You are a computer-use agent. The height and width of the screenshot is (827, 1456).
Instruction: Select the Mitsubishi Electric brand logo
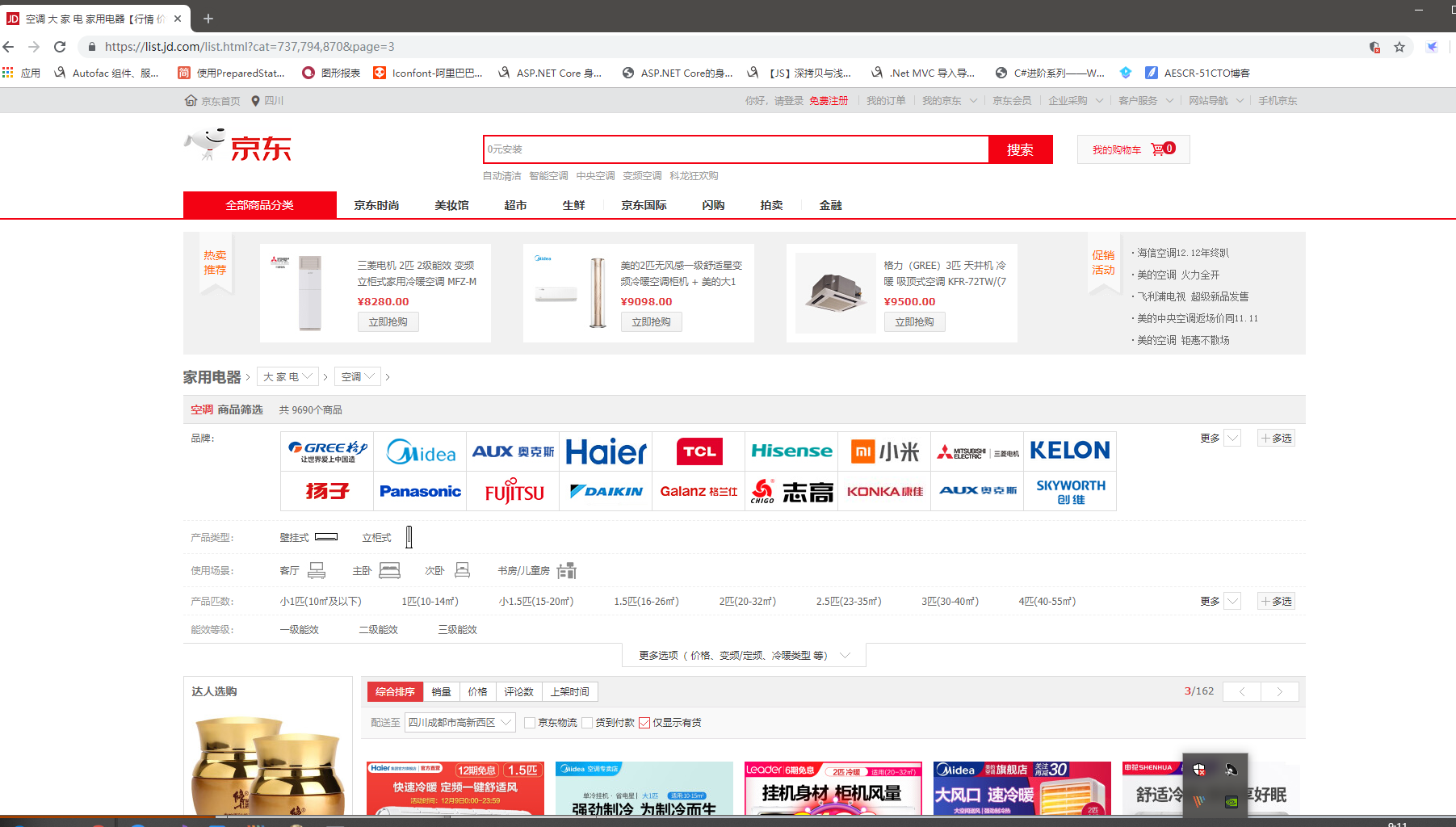click(x=977, y=451)
